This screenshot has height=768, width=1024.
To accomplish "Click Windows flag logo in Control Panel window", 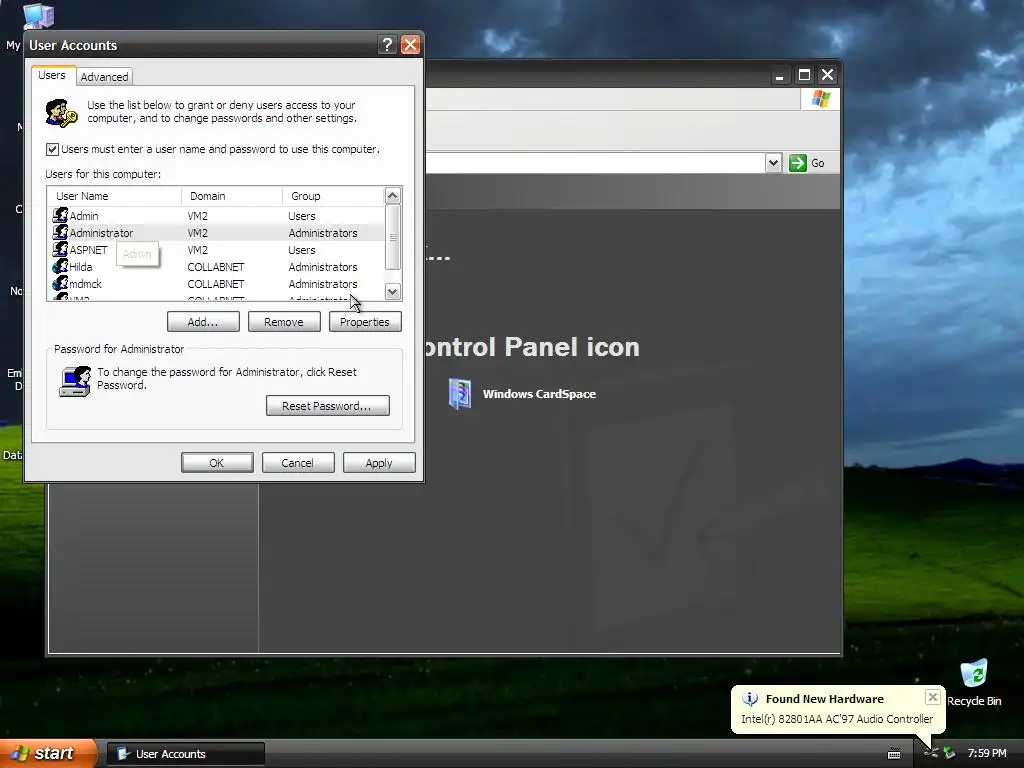I will (820, 99).
